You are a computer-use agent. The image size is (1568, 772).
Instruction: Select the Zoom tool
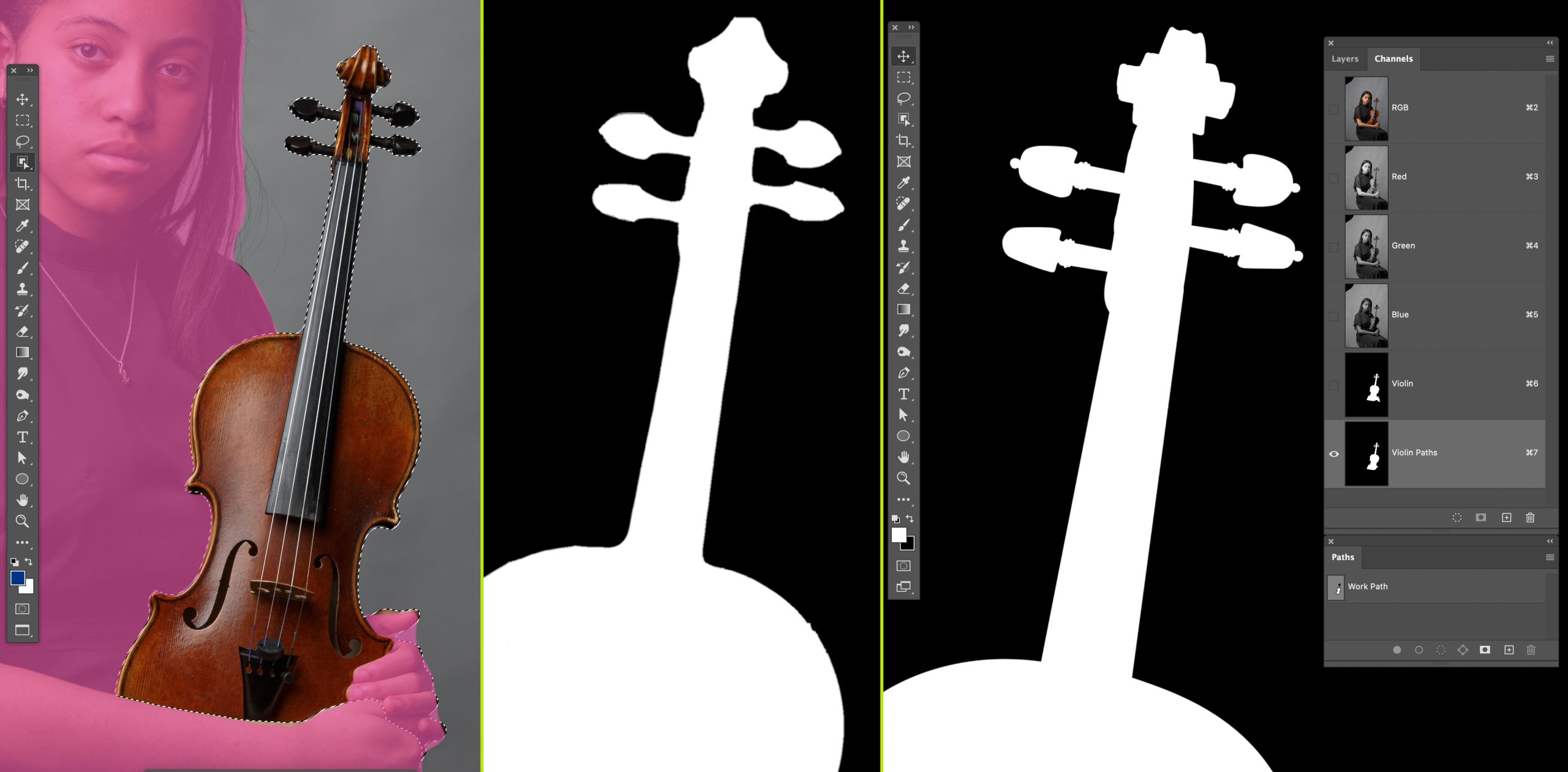pyautogui.click(x=22, y=522)
